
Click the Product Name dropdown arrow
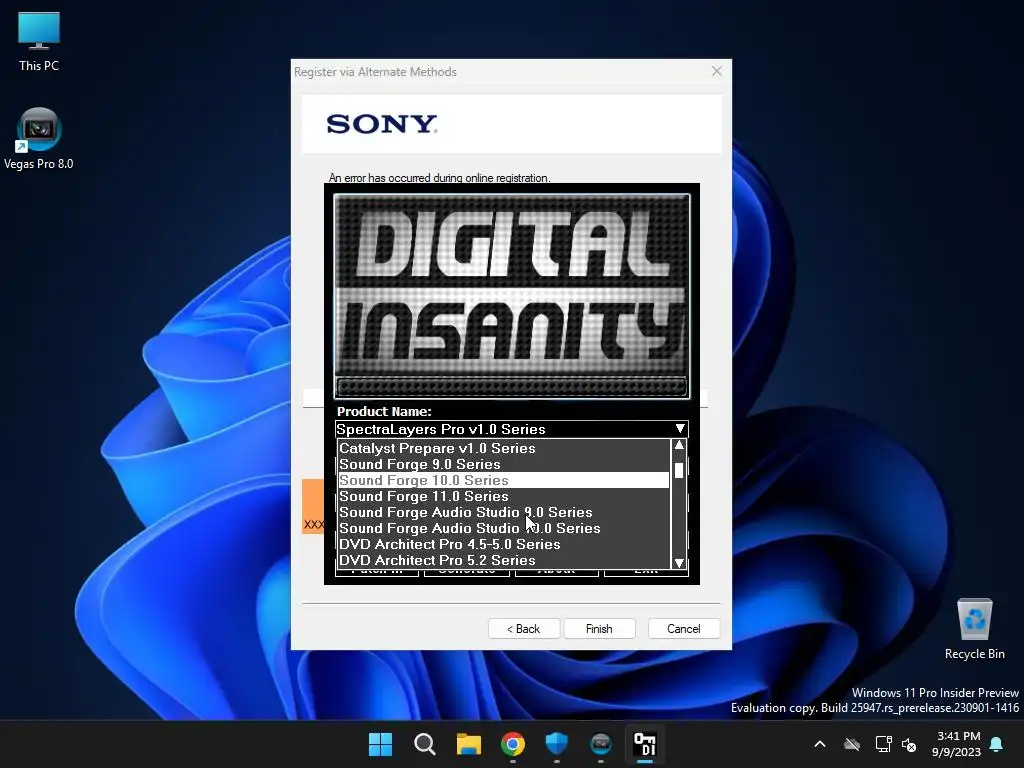pos(680,429)
